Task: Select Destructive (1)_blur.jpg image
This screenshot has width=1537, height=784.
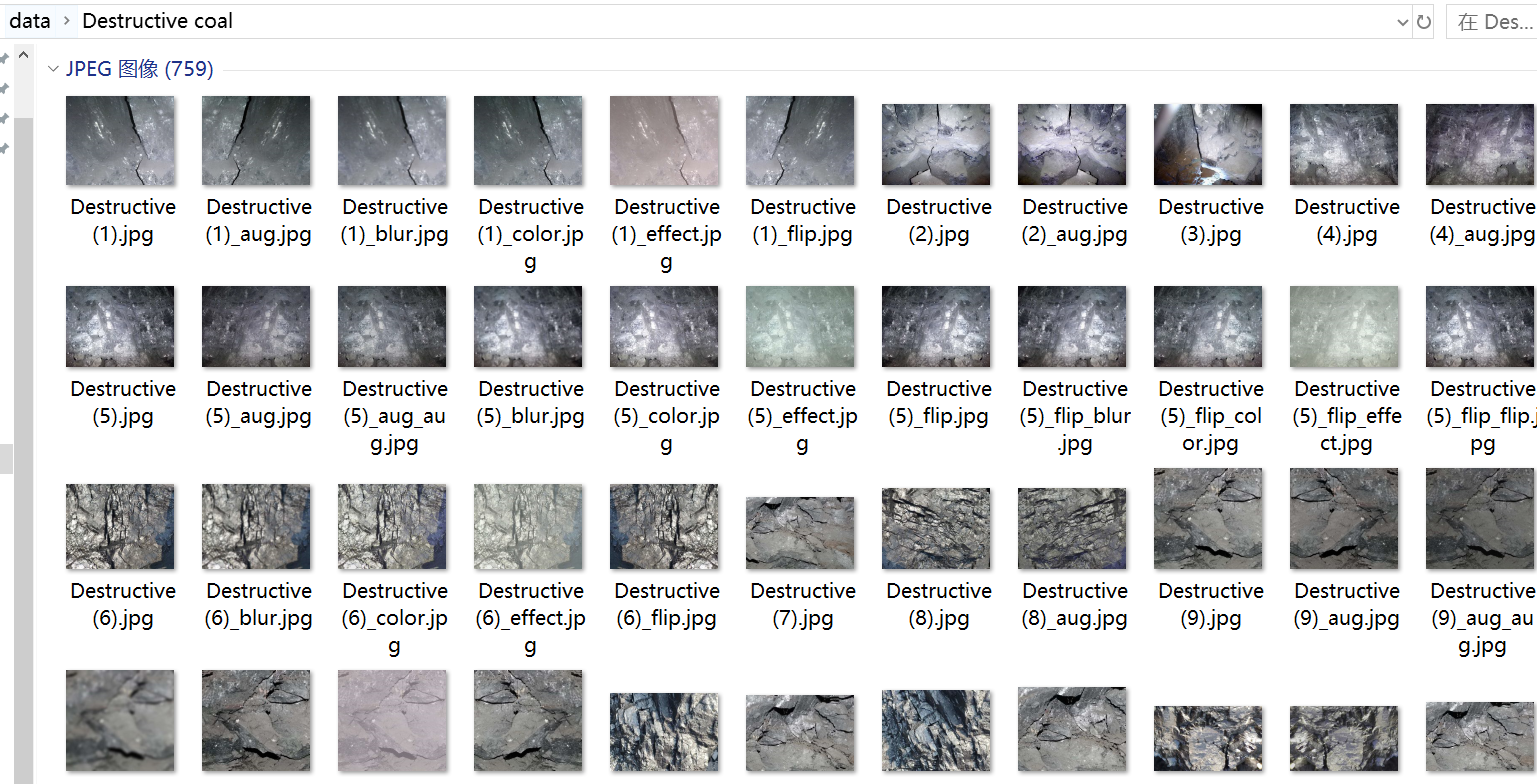Action: pos(392,141)
